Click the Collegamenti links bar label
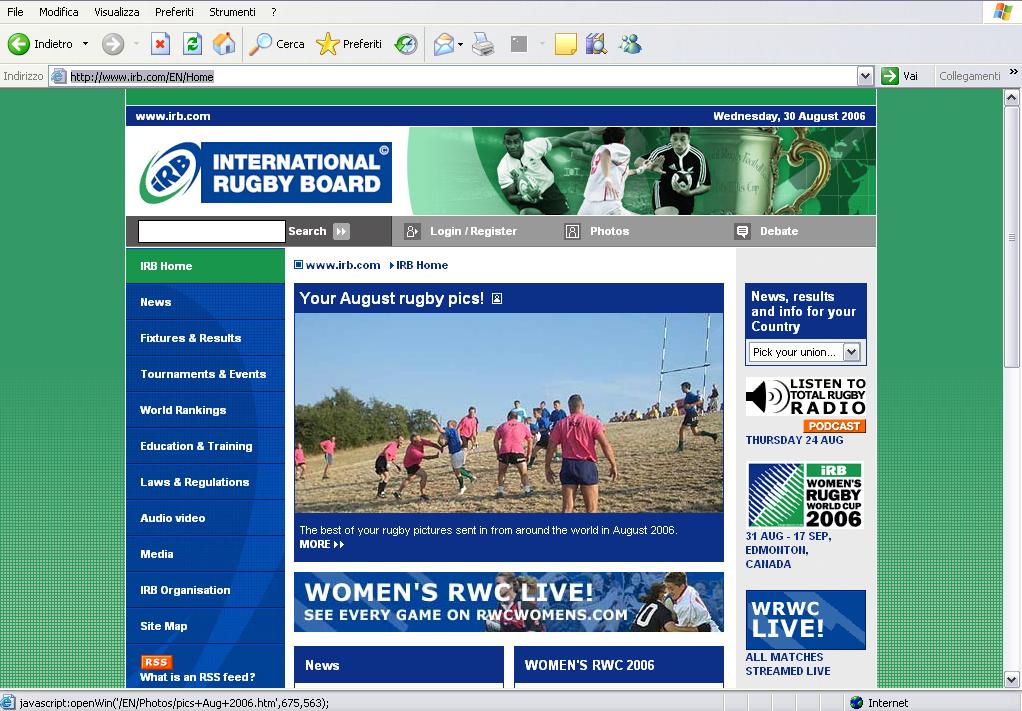The image size is (1022, 711). pos(969,76)
